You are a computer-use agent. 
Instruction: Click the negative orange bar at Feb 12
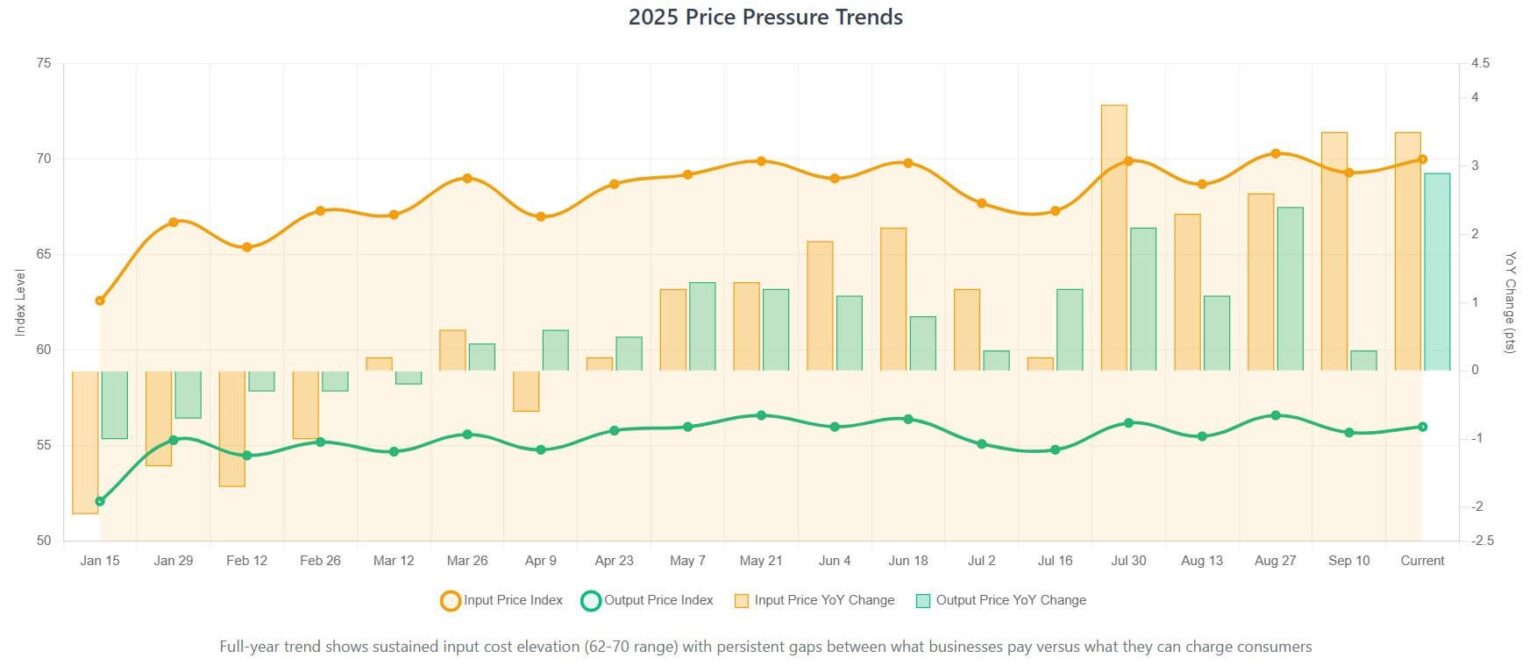coord(232,428)
